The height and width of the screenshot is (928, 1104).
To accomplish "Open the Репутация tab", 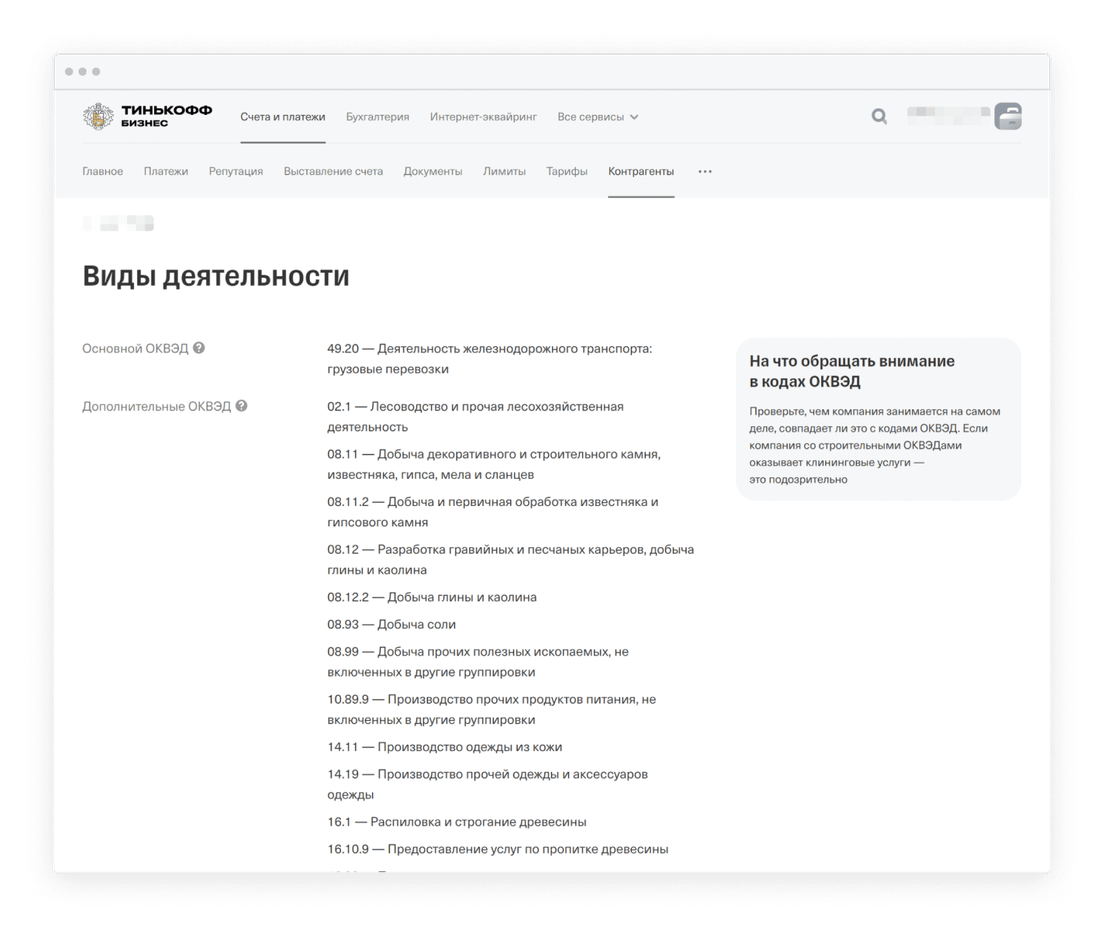I will coord(235,171).
